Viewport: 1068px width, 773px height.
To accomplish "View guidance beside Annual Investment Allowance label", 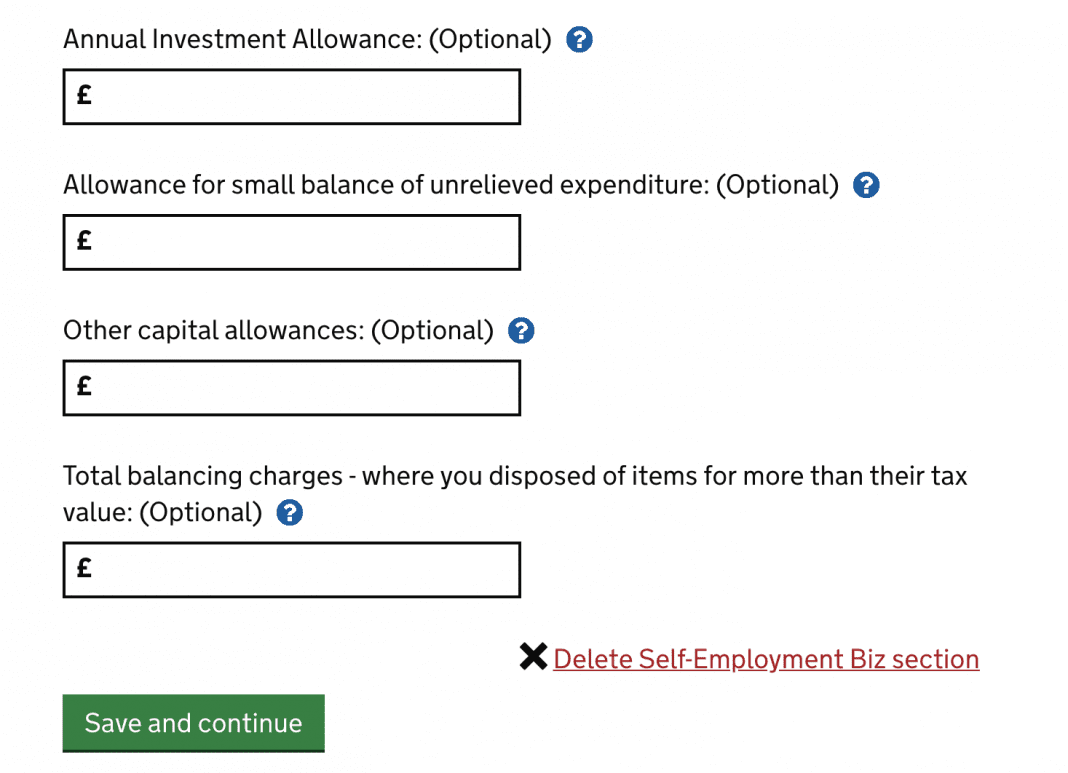I will tap(579, 39).
